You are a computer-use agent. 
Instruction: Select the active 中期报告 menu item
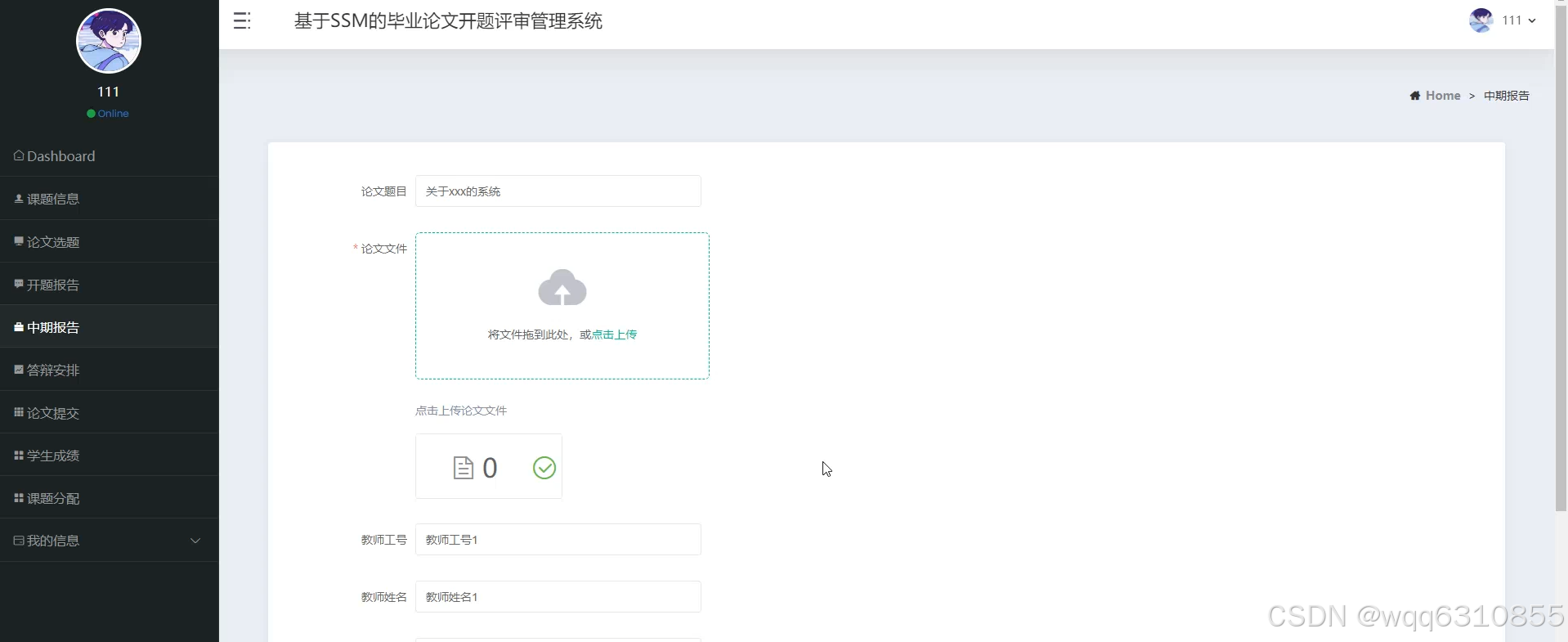click(110, 326)
